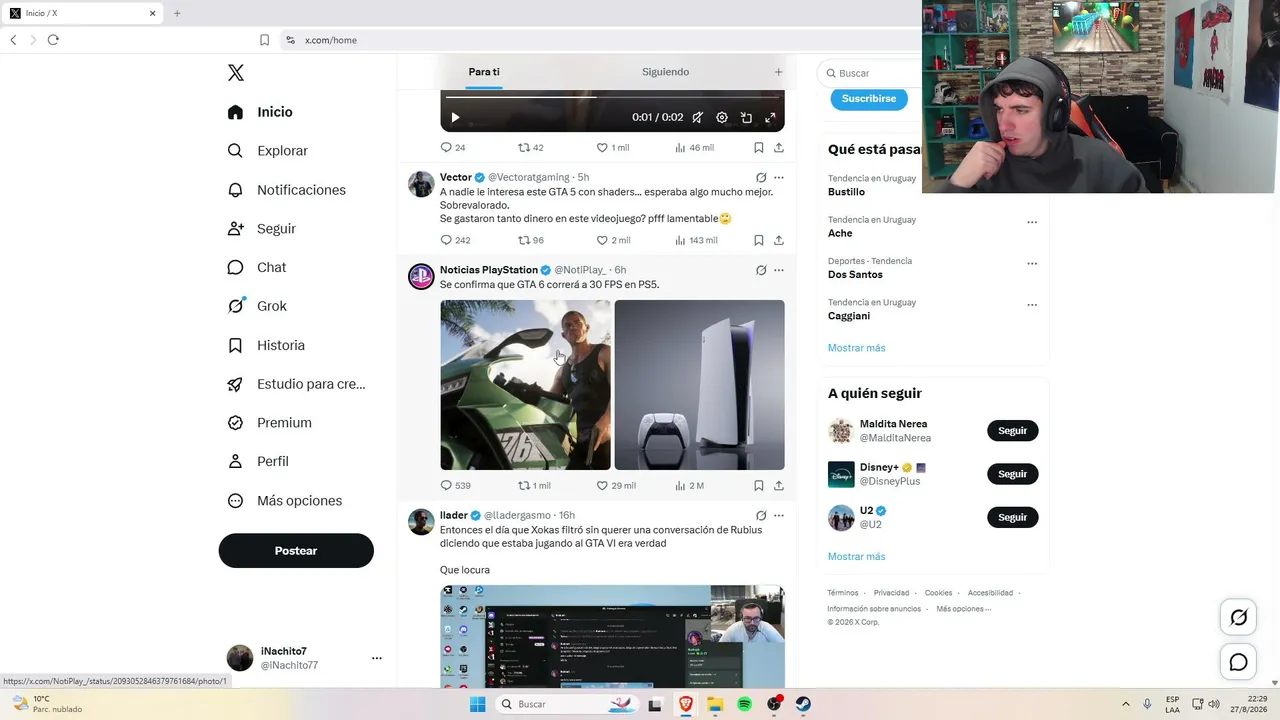The width and height of the screenshot is (1280, 720).
Task: Open Seguir in the sidebar menu
Action: click(262, 229)
